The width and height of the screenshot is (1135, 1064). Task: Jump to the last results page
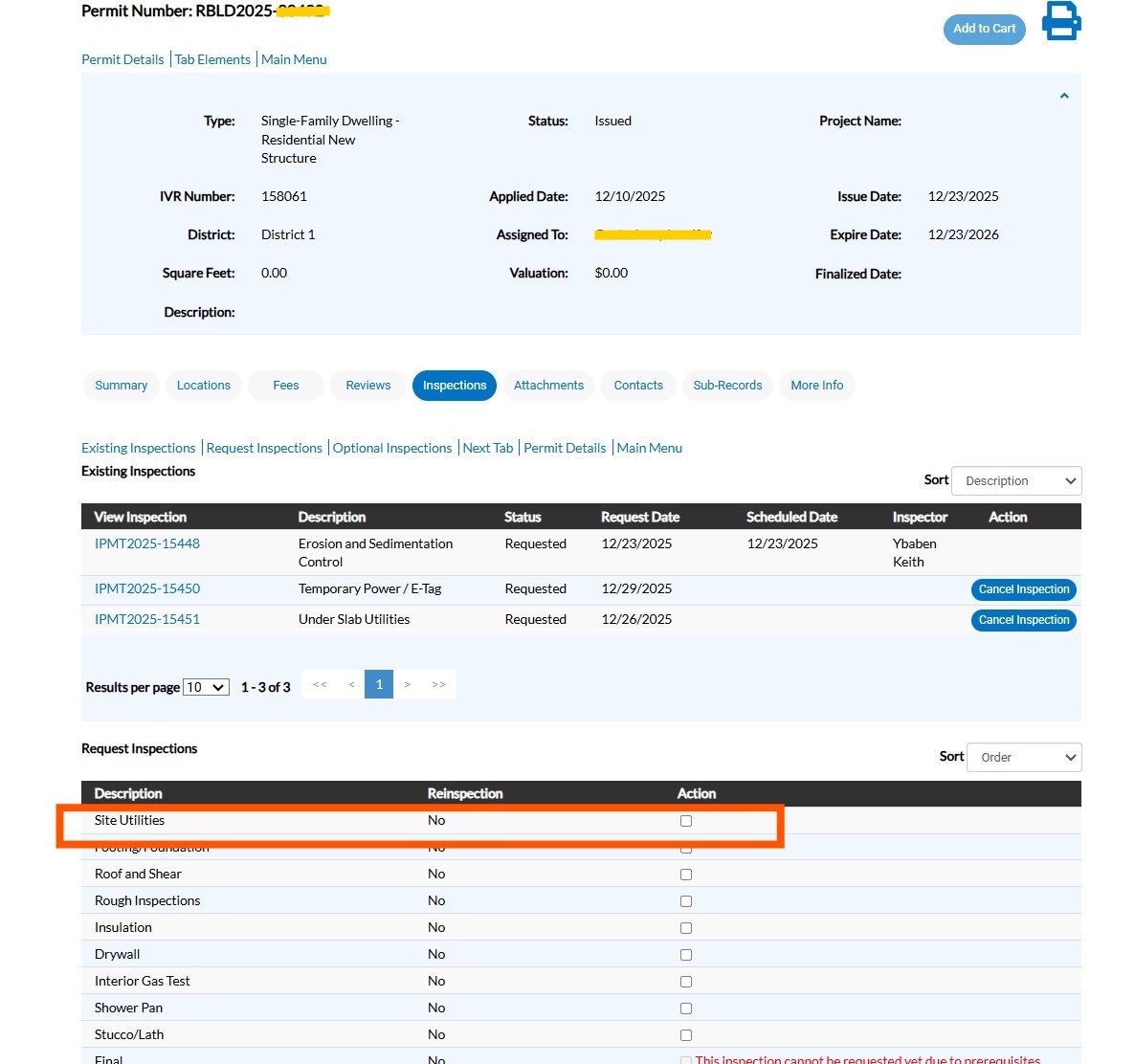point(438,685)
